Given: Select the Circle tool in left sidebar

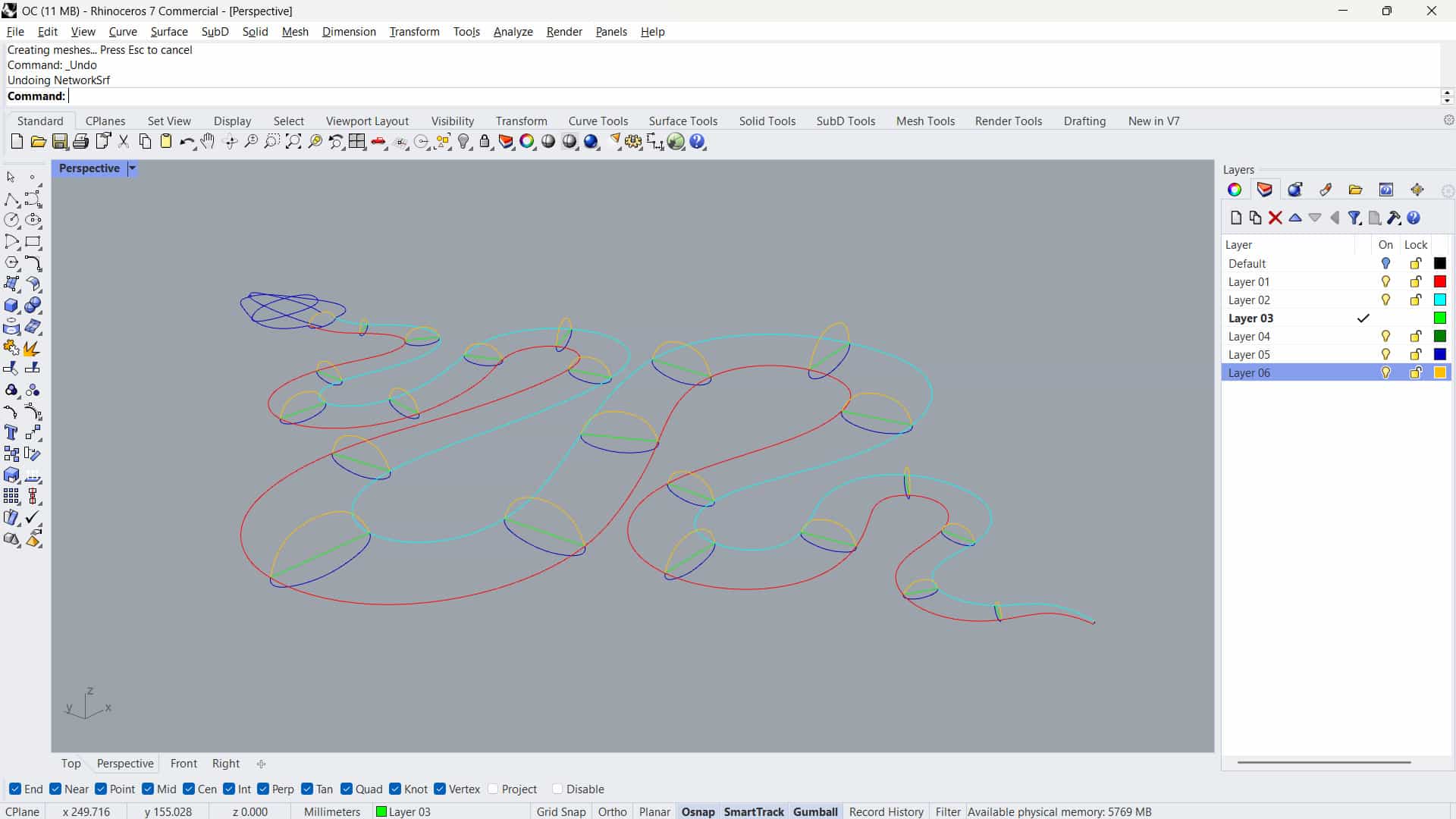Looking at the screenshot, I should coord(11,220).
